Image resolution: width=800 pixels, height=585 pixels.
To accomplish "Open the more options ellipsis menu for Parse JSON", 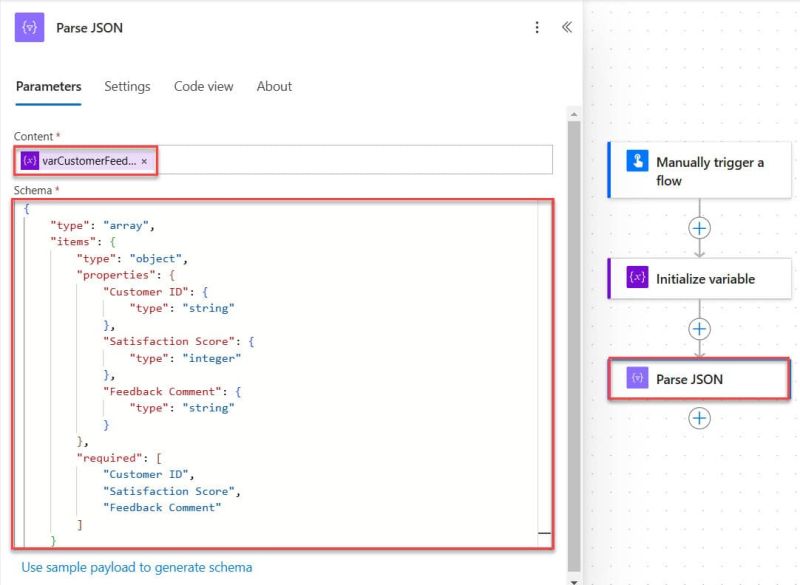I will point(537,28).
